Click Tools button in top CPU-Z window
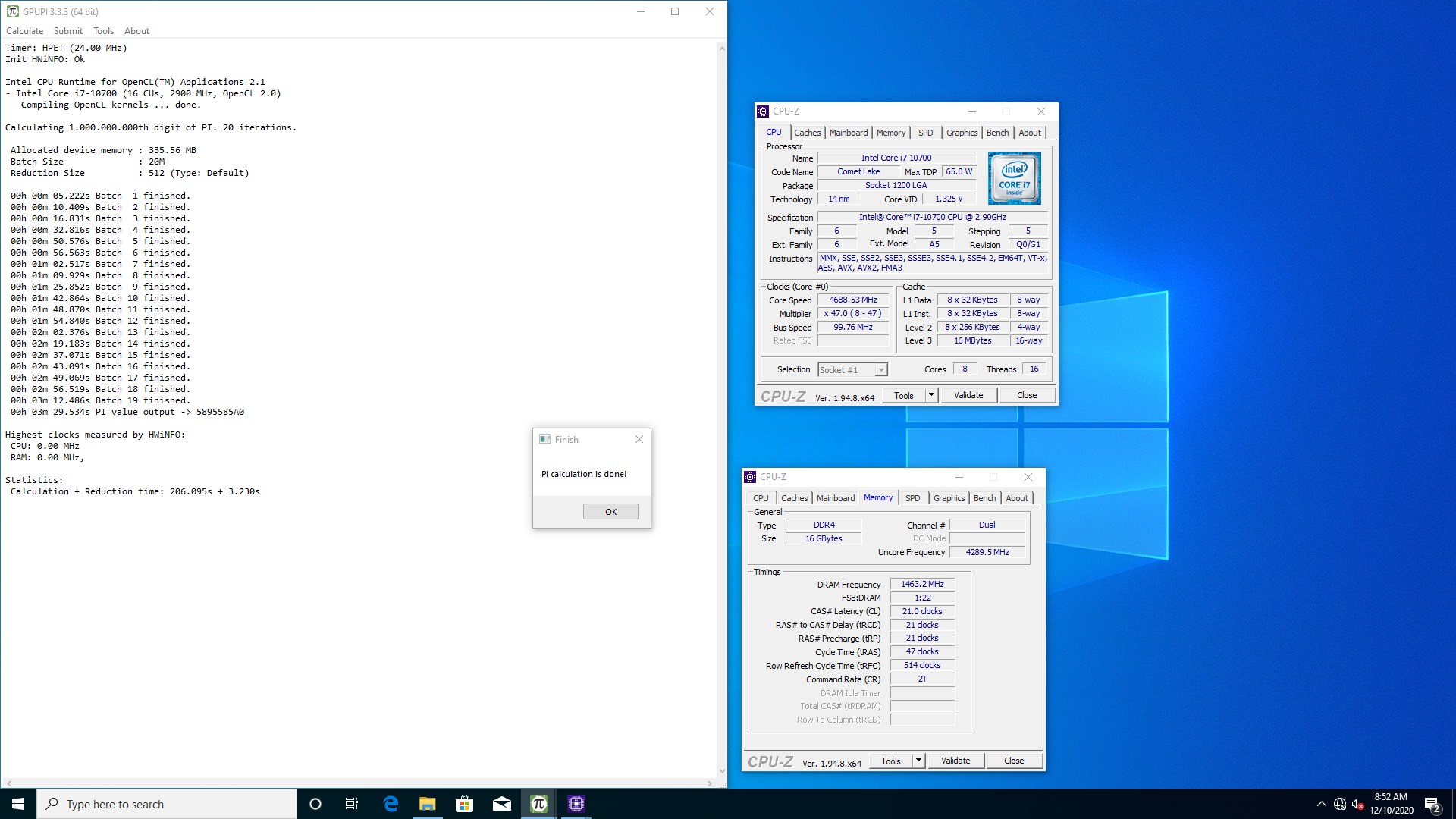The height and width of the screenshot is (819, 1456). tap(903, 395)
